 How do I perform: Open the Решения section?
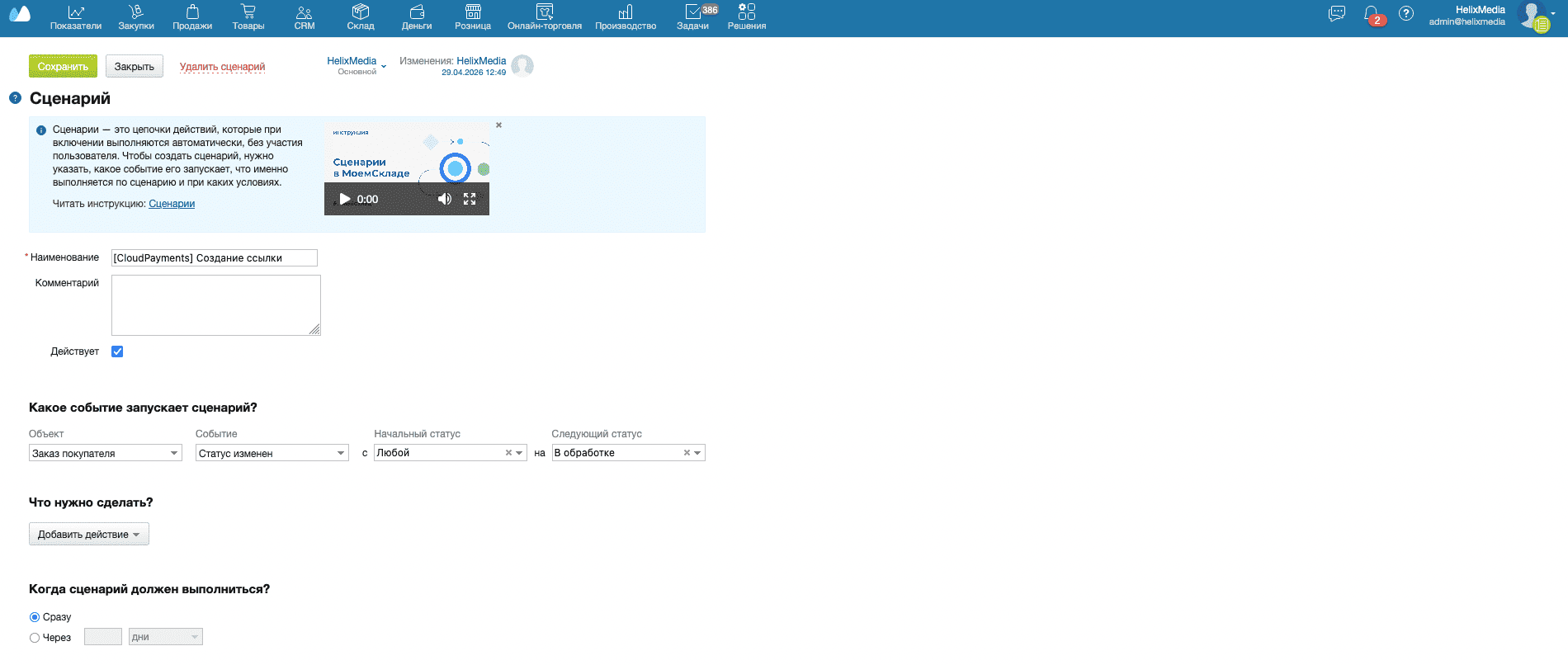[x=747, y=17]
